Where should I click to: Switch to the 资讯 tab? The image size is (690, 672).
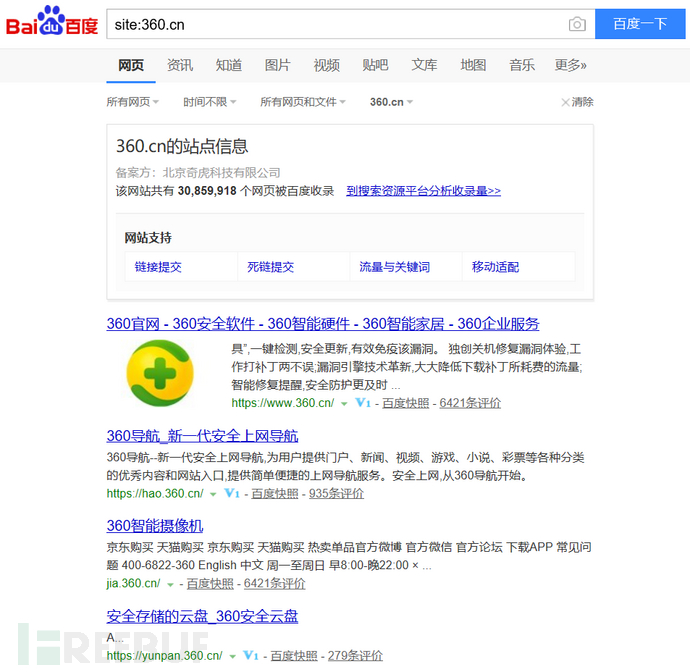(x=180, y=65)
